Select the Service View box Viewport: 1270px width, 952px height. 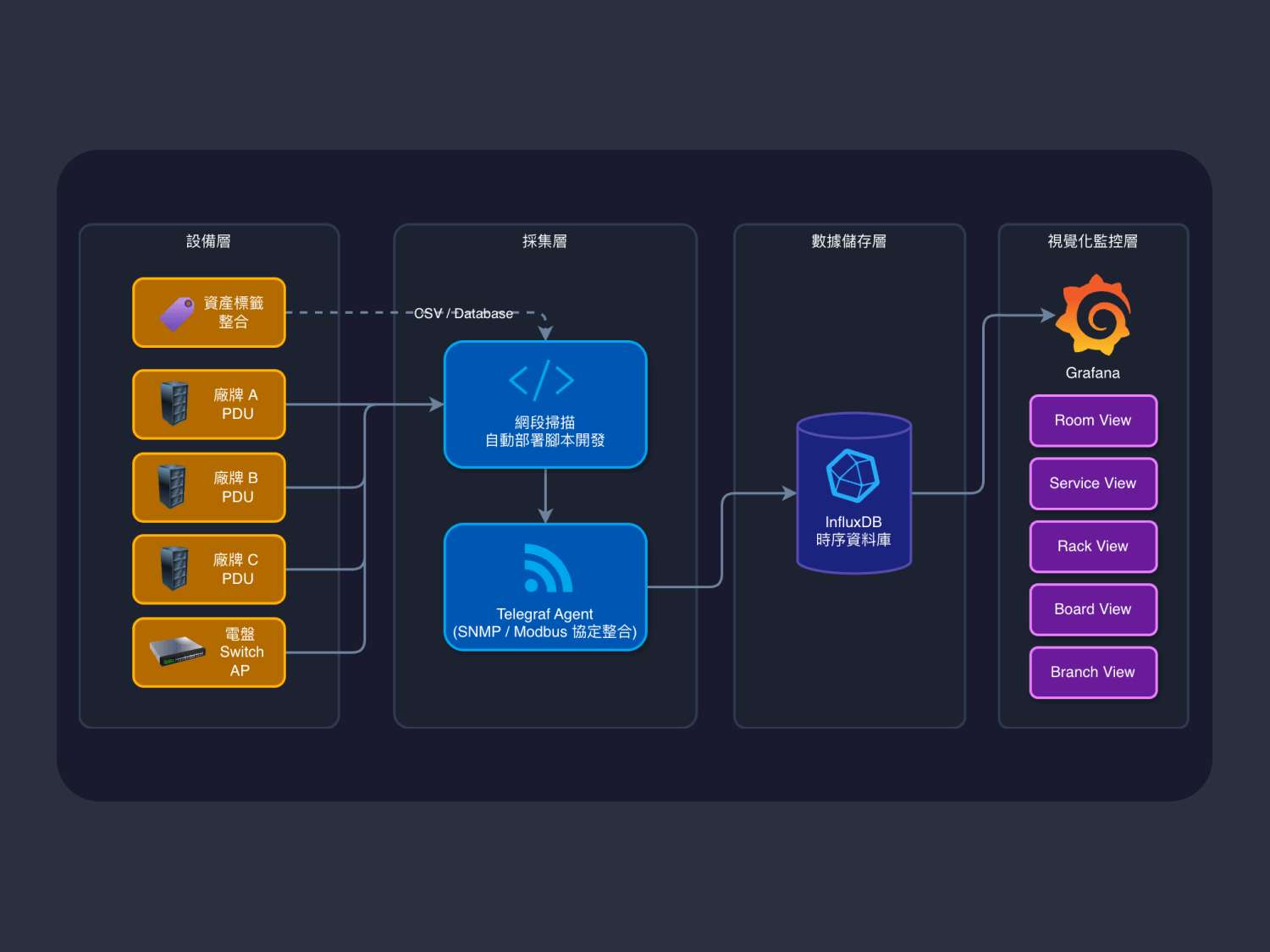(1092, 483)
